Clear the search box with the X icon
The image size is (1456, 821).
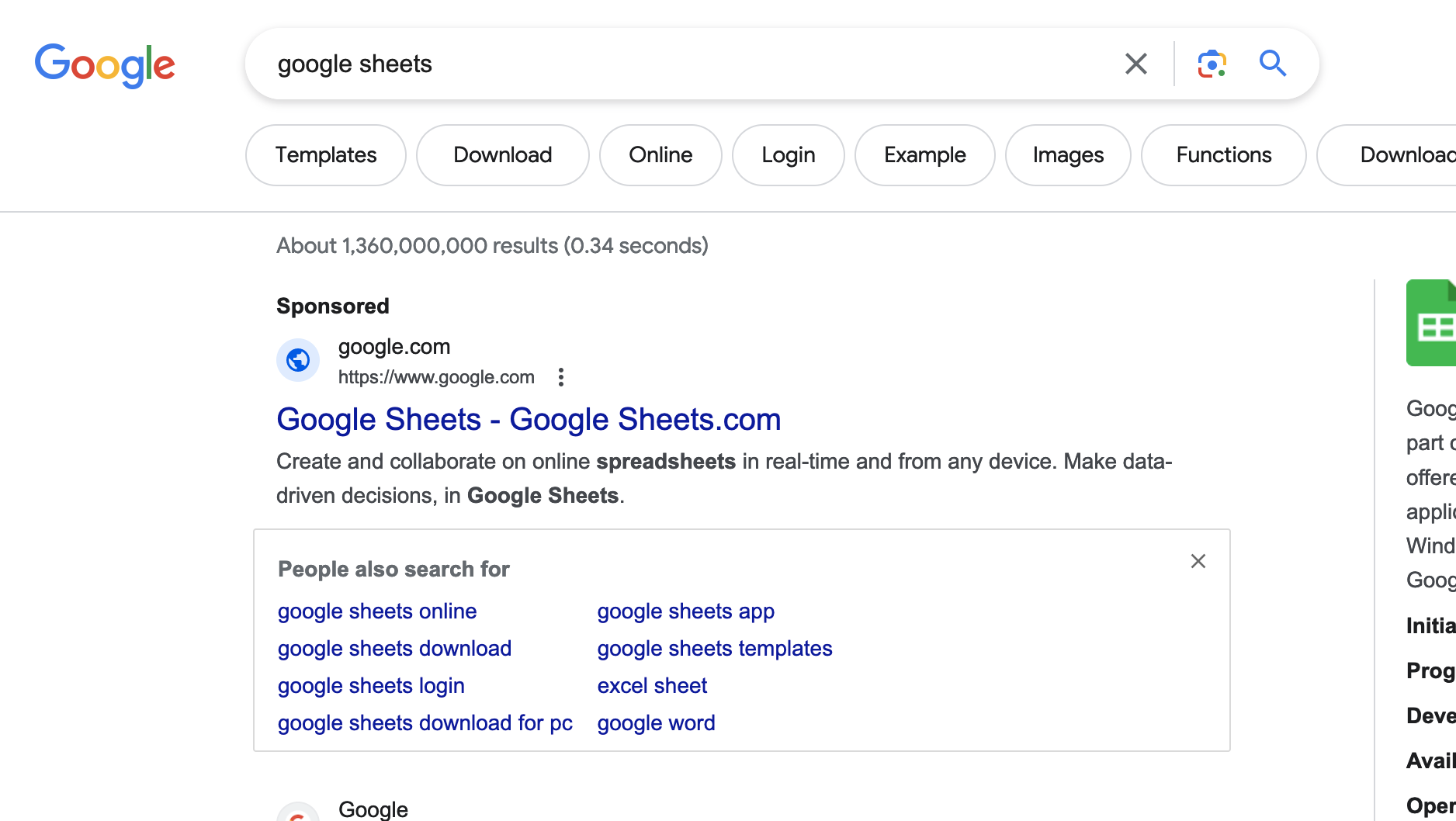coord(1136,64)
